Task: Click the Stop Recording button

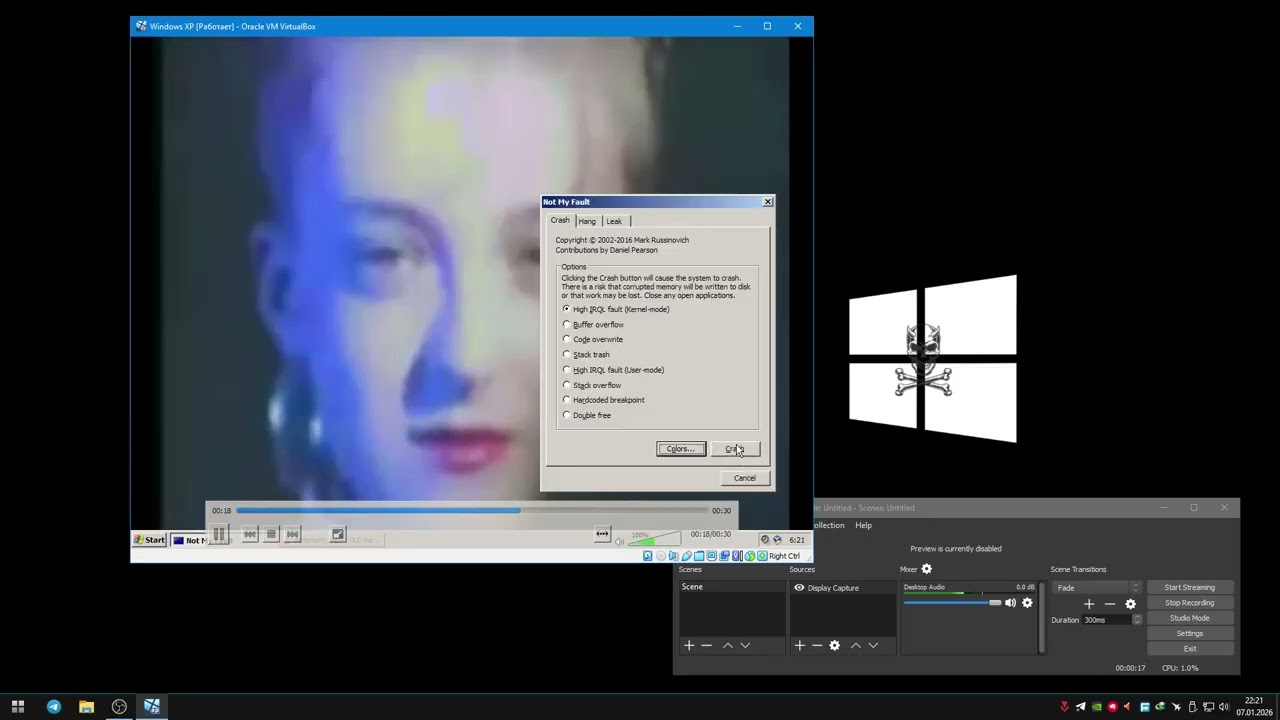Action: [x=1190, y=603]
